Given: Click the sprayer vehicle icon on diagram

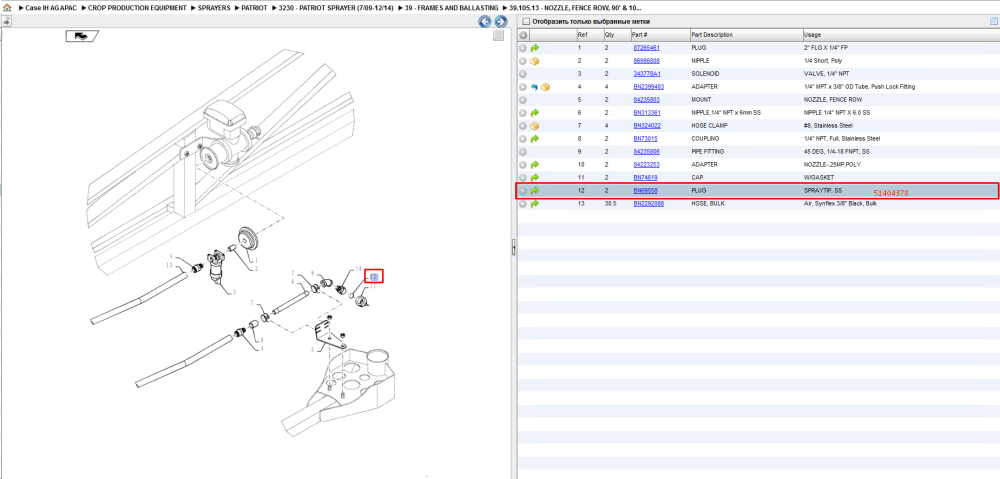Looking at the screenshot, I should pyautogui.click(x=82, y=36).
